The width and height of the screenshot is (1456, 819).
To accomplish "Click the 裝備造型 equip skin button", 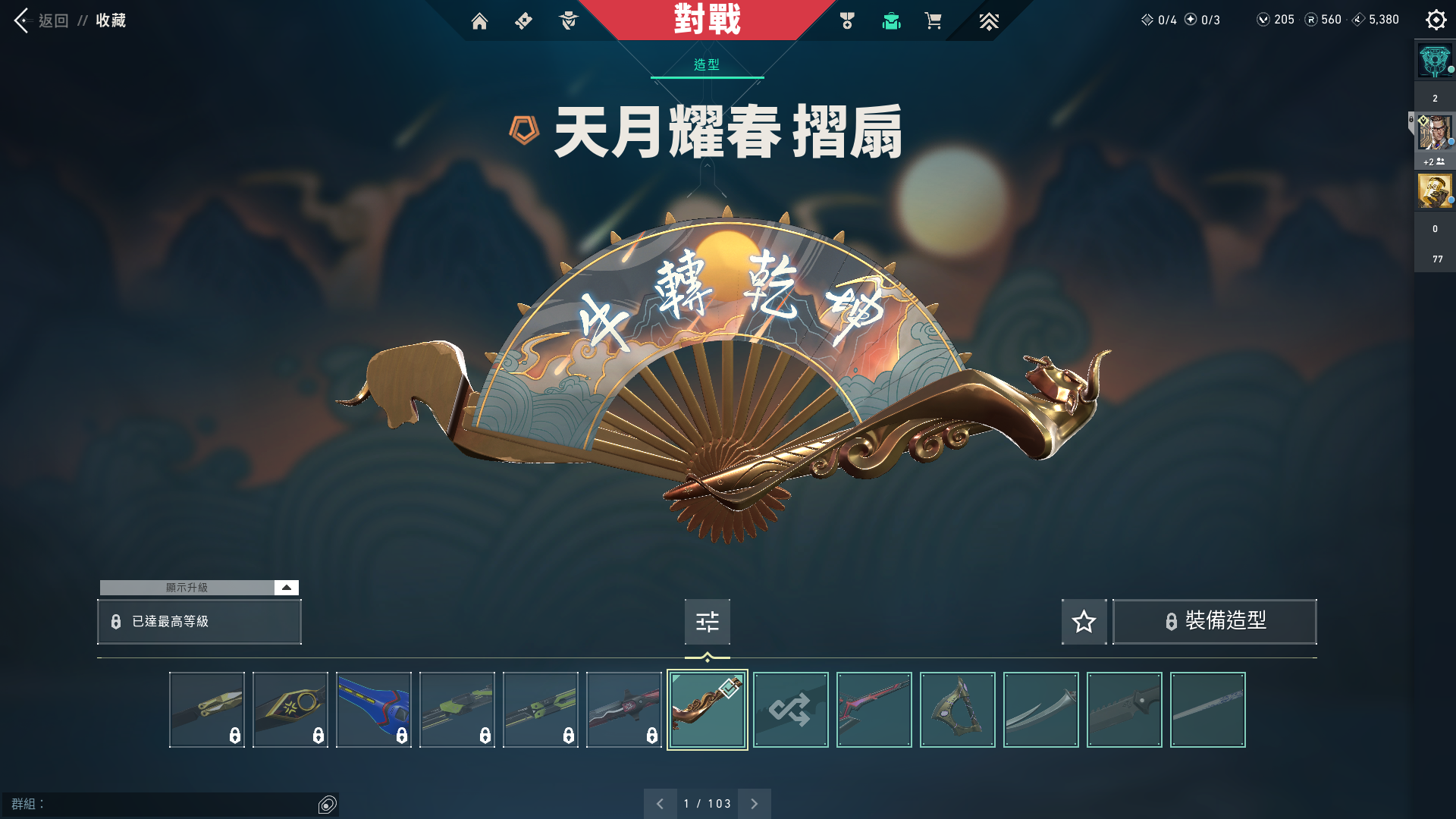I will (x=1214, y=622).
